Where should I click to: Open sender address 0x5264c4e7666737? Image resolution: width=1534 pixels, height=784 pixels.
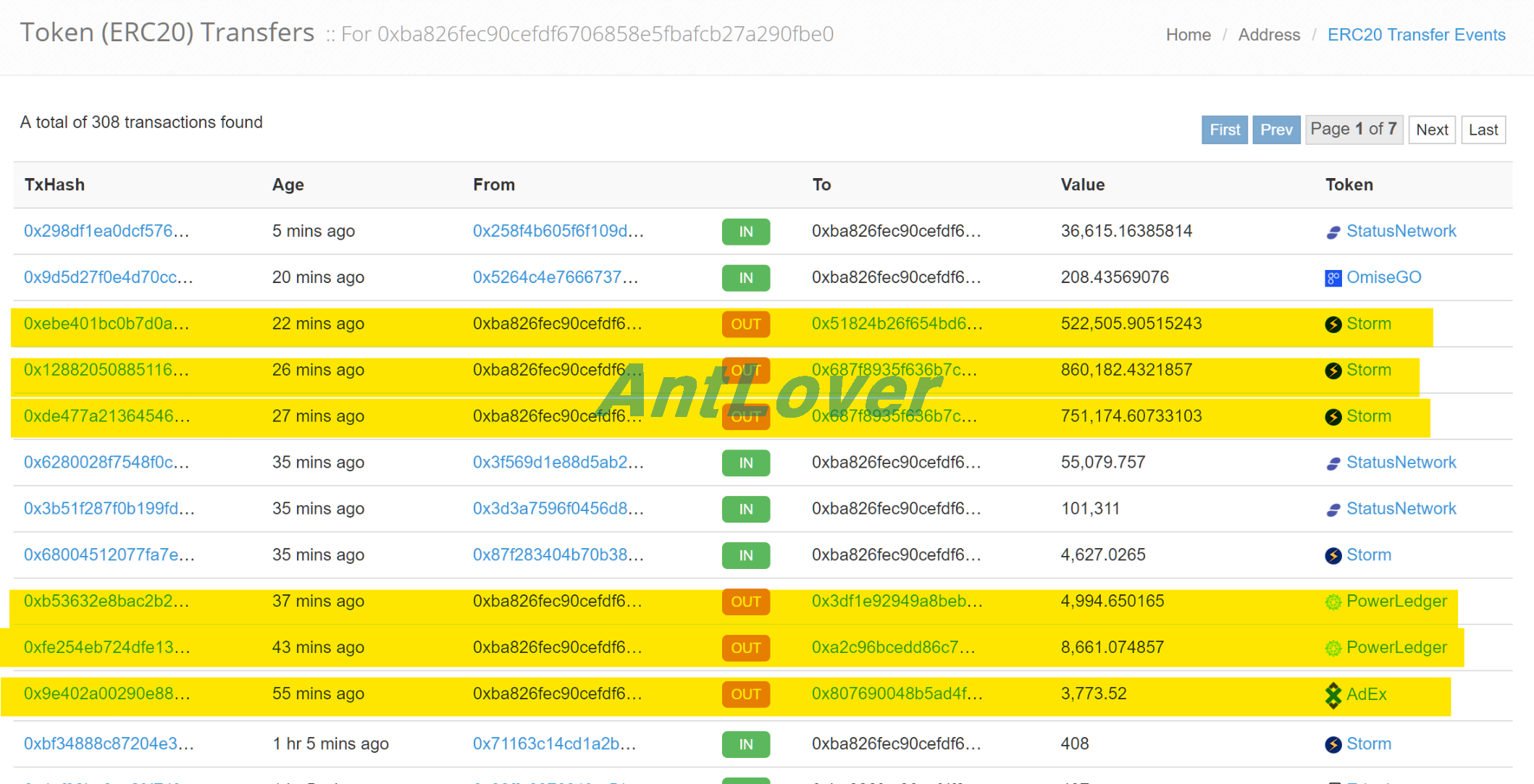coord(556,277)
